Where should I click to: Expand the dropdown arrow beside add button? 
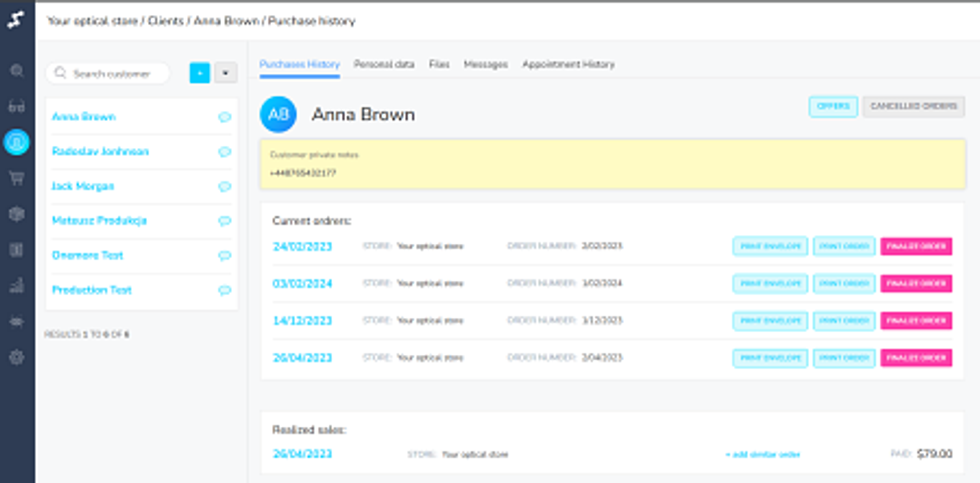[x=225, y=73]
